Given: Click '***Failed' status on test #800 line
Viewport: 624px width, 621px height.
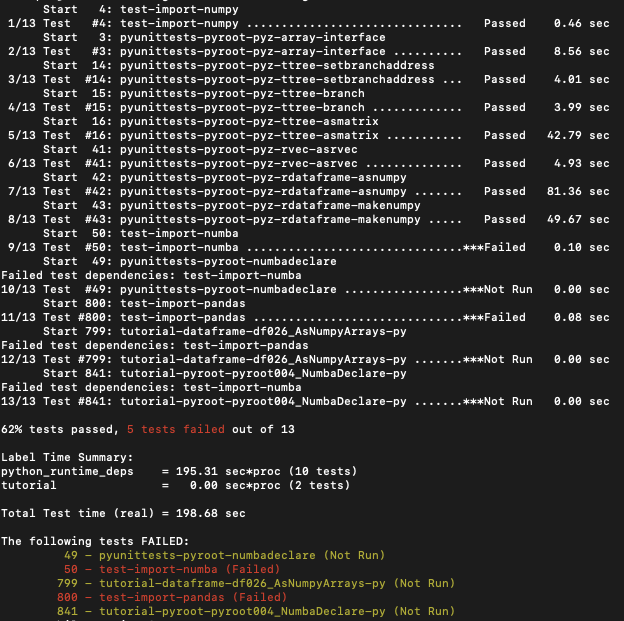Looking at the screenshot, I should [x=494, y=317].
